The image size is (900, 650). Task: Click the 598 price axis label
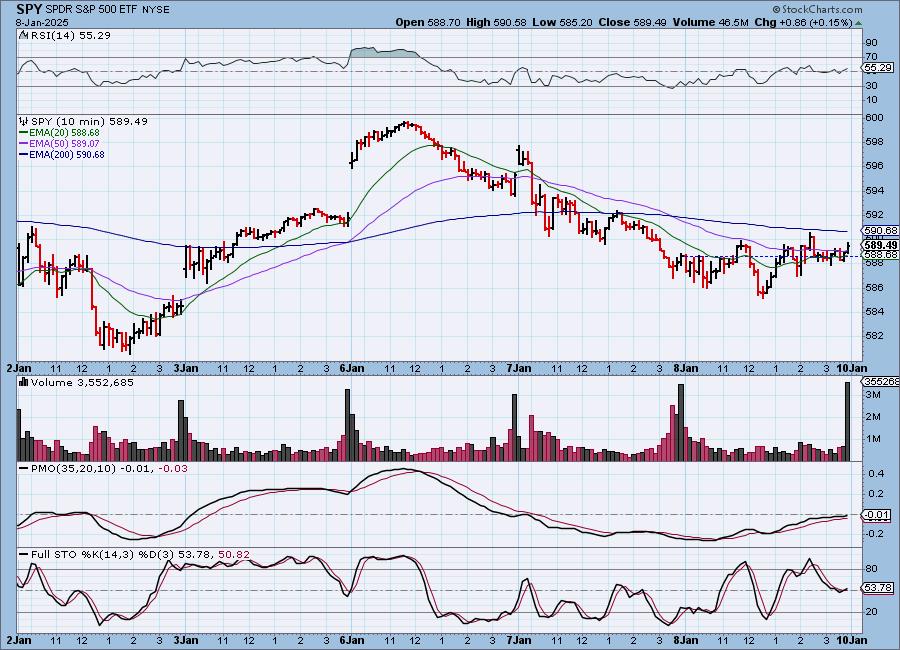tap(874, 142)
